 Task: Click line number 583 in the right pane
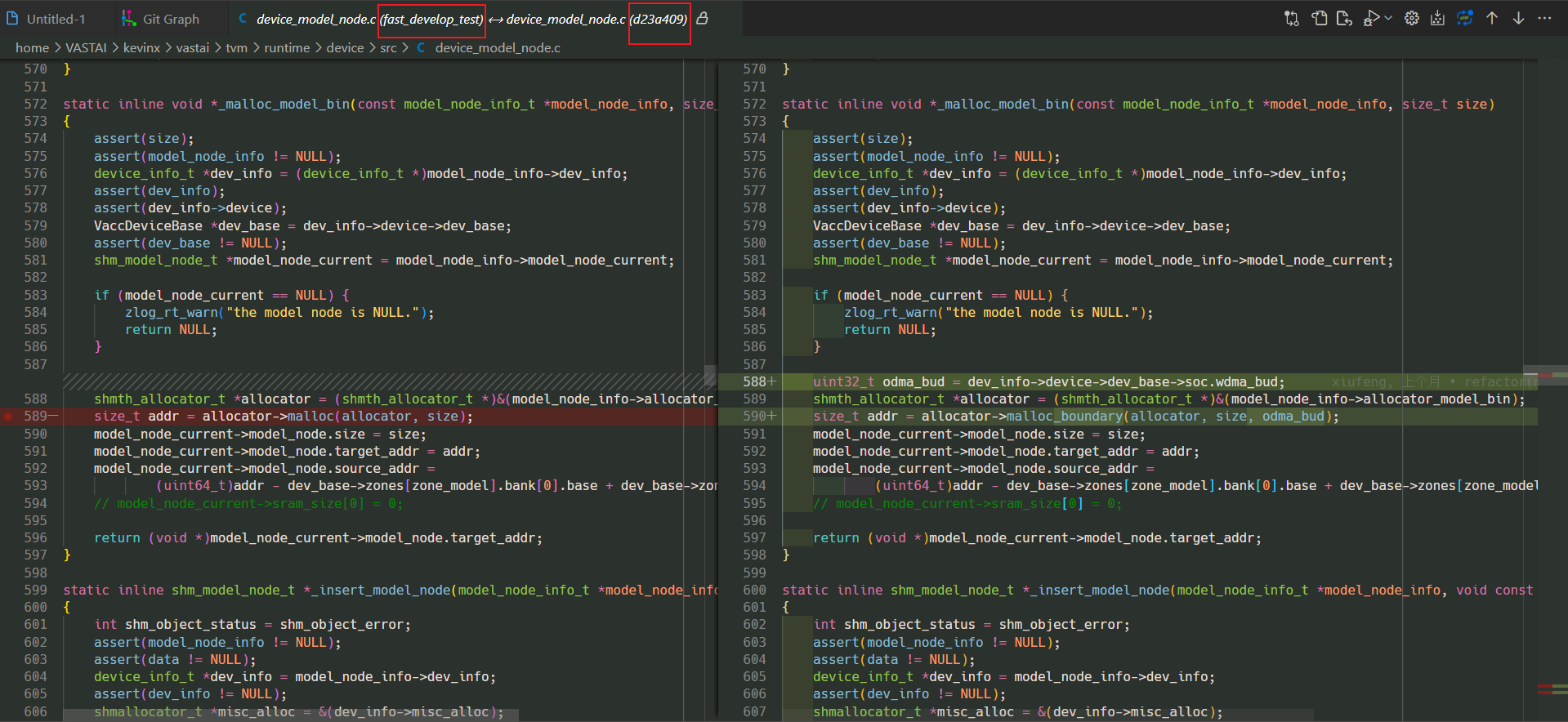click(x=754, y=296)
